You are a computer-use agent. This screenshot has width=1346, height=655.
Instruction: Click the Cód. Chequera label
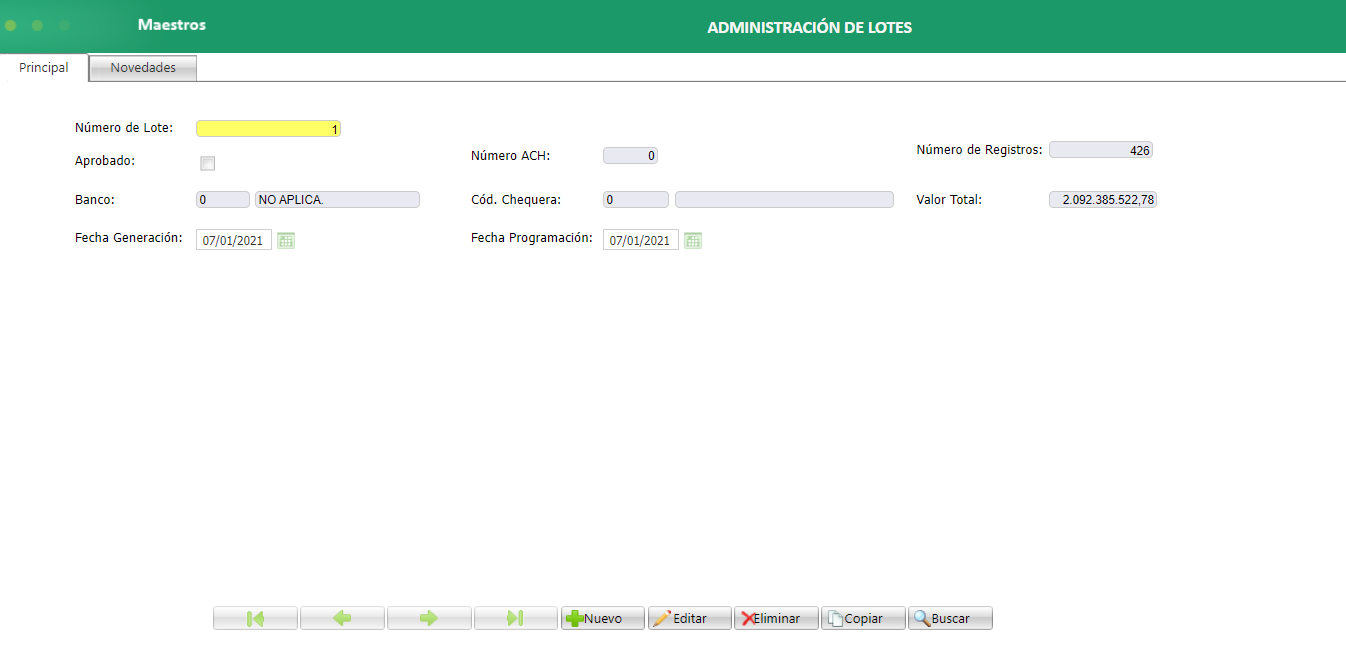[x=516, y=200]
